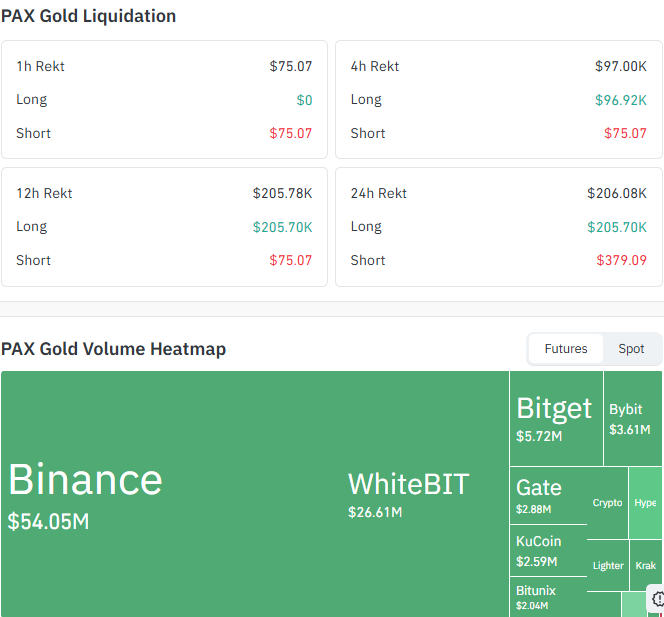Click the 4h Long value $96.92K
Viewport: 664px width, 617px height.
tap(621, 100)
